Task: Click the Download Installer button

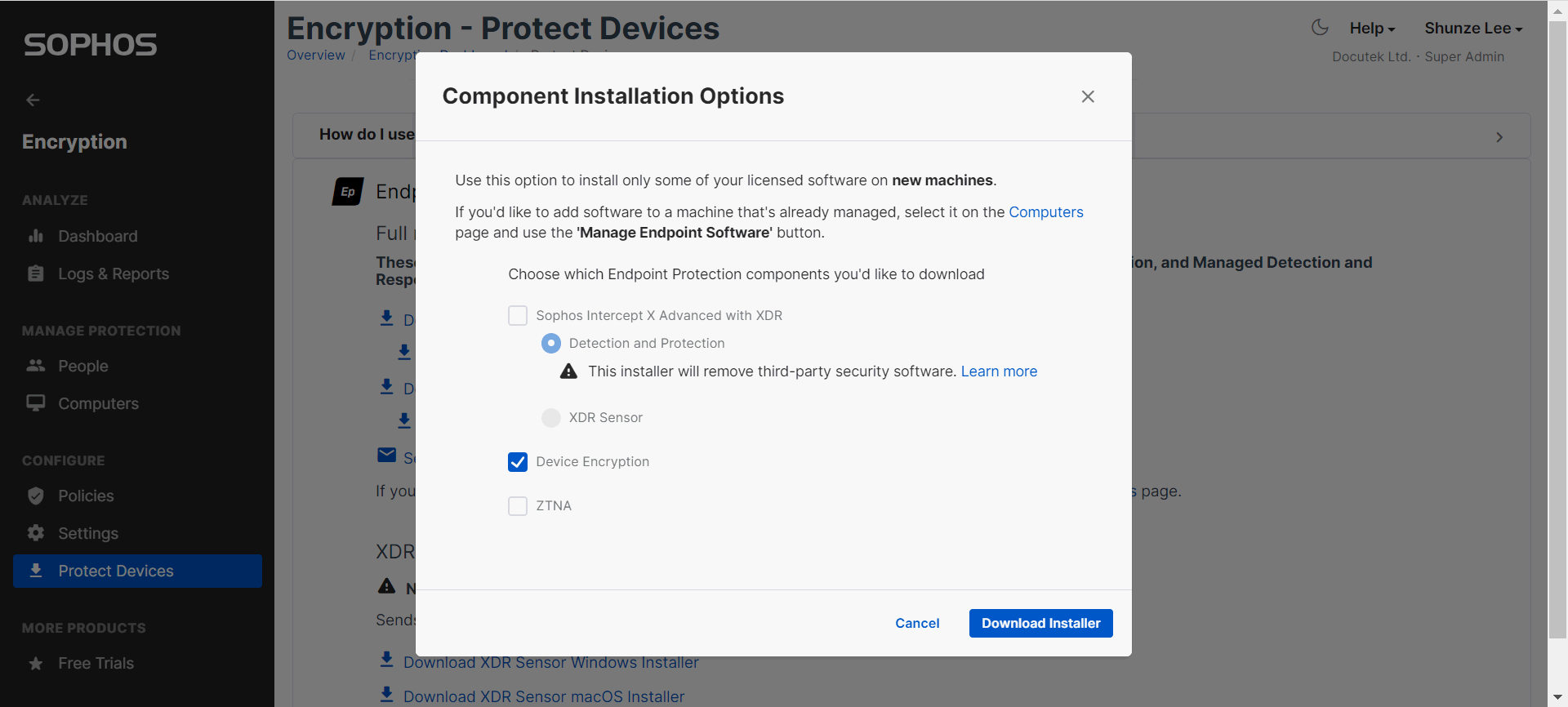Action: click(1040, 623)
